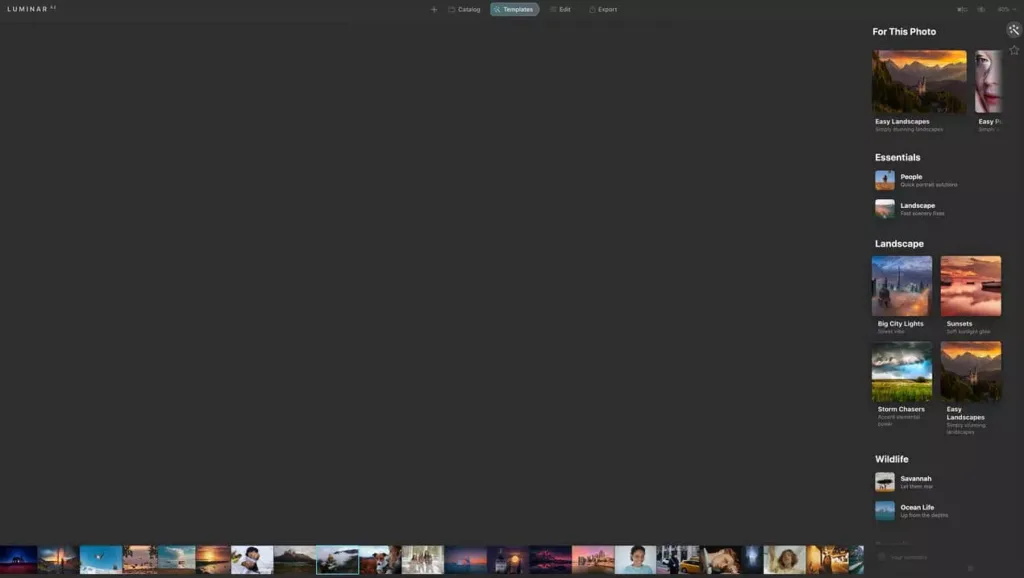Click the Storm Chasers label text
Image resolution: width=1024 pixels, height=578 pixels.
(901, 409)
